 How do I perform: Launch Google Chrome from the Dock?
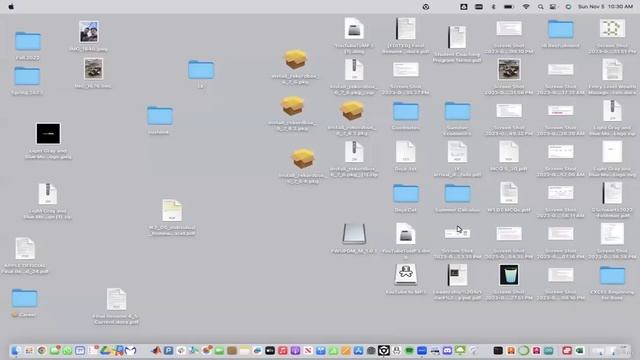click(42, 351)
